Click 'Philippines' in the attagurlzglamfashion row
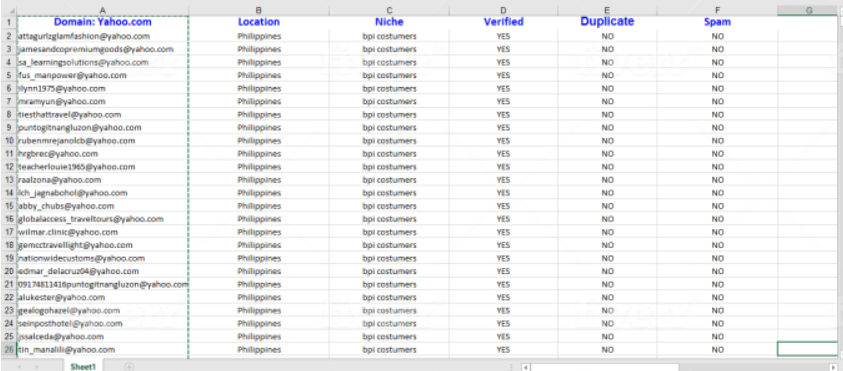This screenshot has height=371, width=843. point(259,36)
